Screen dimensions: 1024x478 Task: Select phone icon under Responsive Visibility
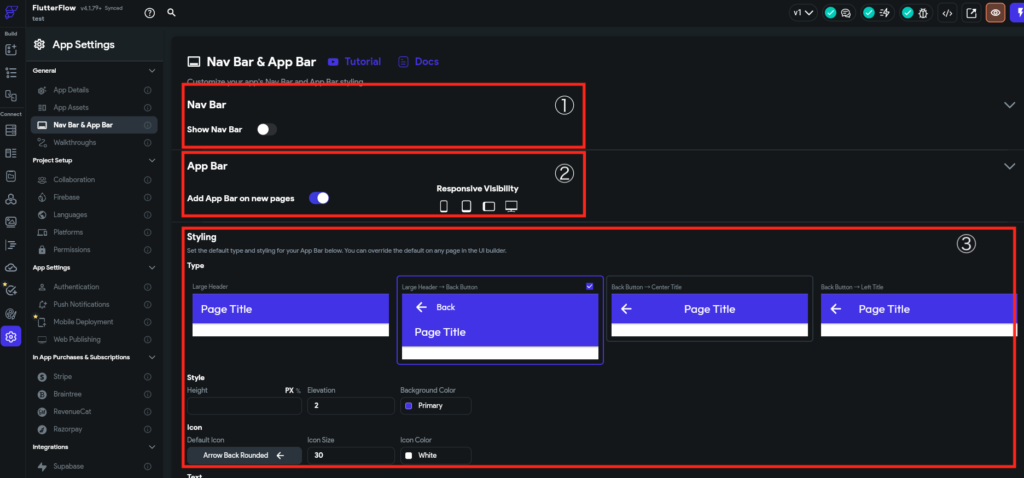point(444,206)
